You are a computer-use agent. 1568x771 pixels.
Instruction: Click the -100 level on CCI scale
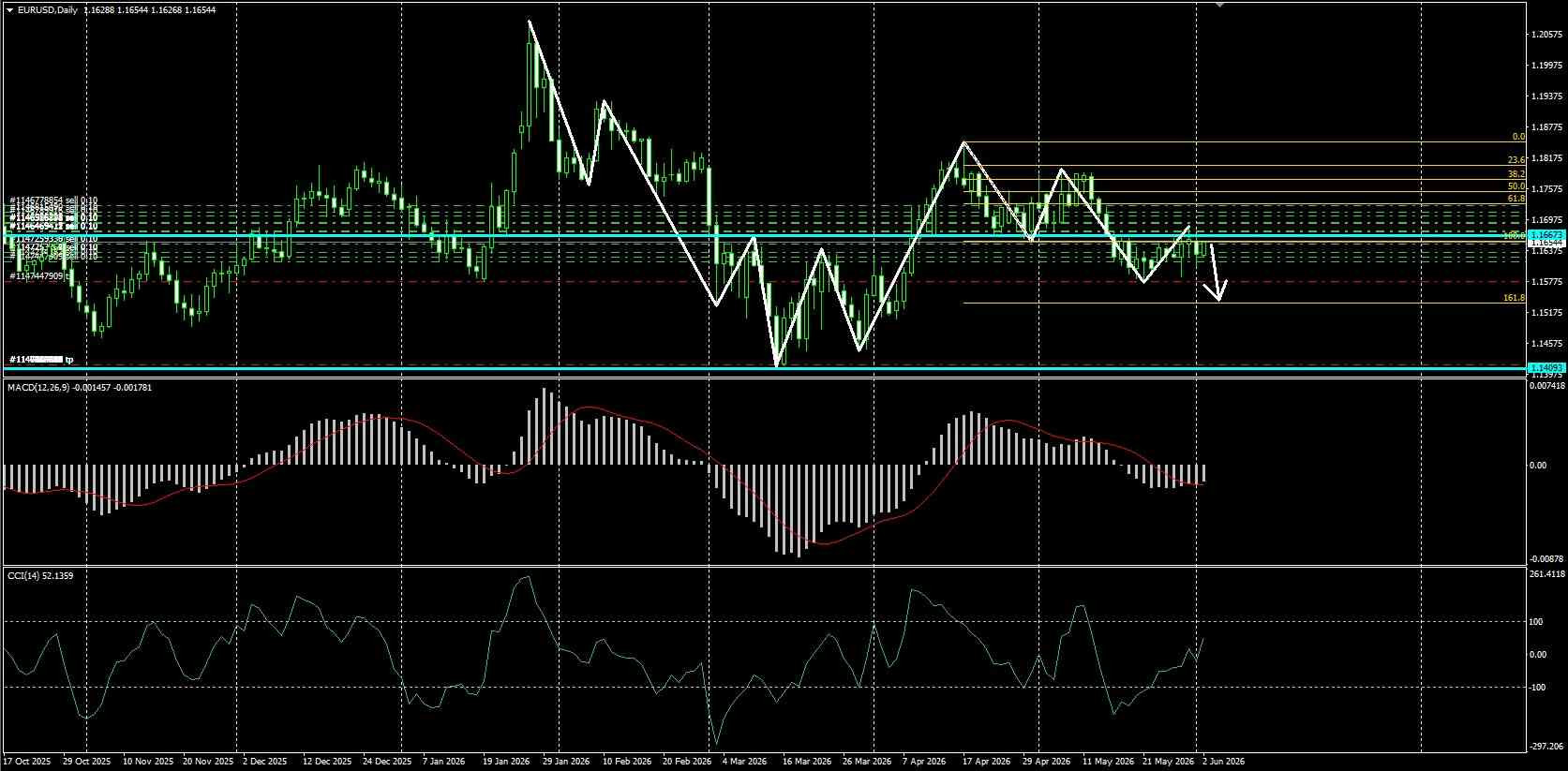point(1537,688)
